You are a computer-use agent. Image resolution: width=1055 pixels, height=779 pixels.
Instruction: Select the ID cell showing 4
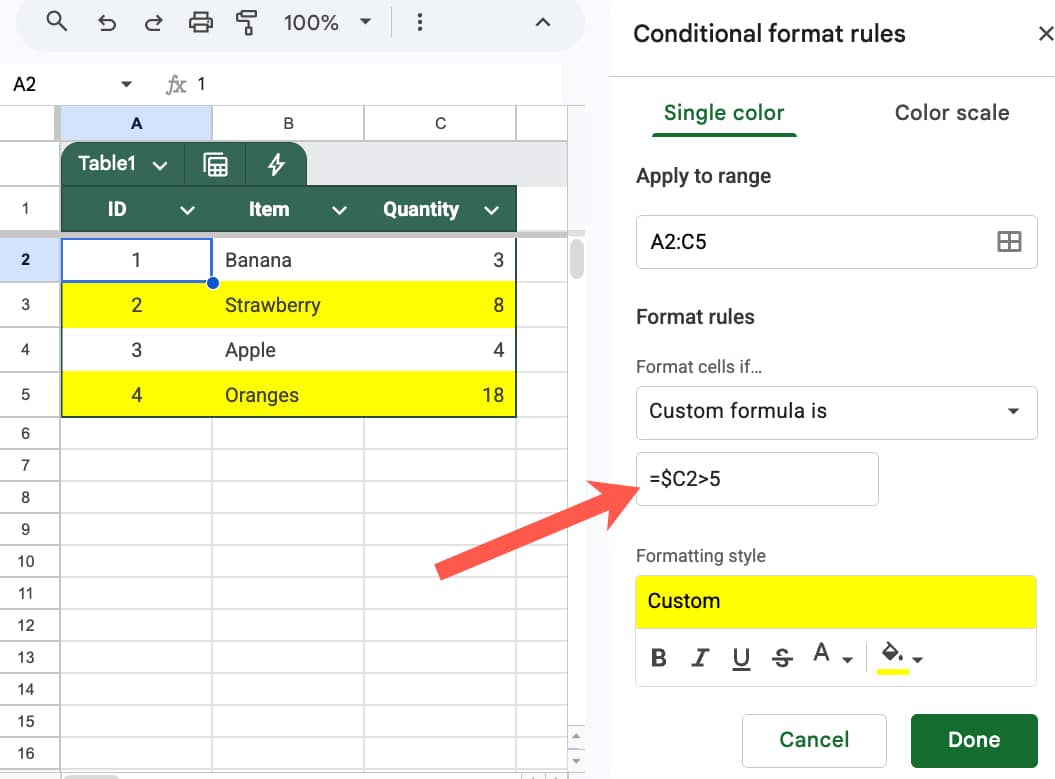point(137,394)
